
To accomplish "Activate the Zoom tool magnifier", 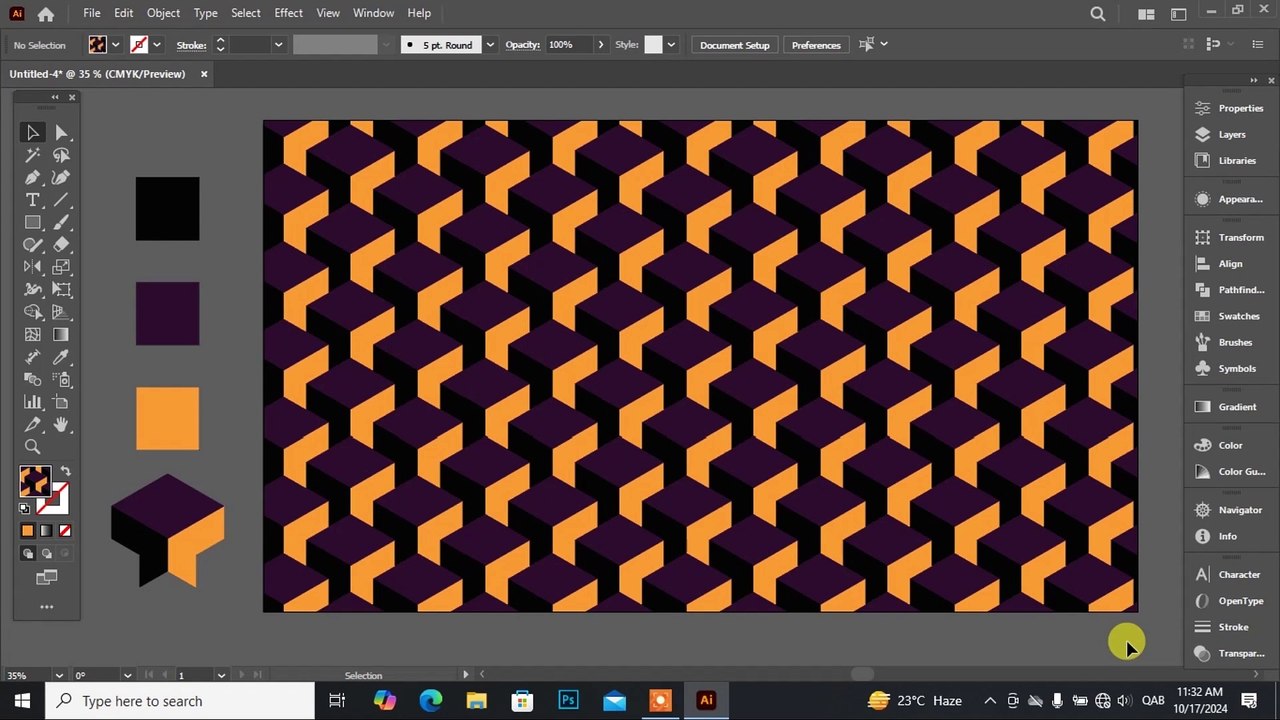I will coord(32,447).
